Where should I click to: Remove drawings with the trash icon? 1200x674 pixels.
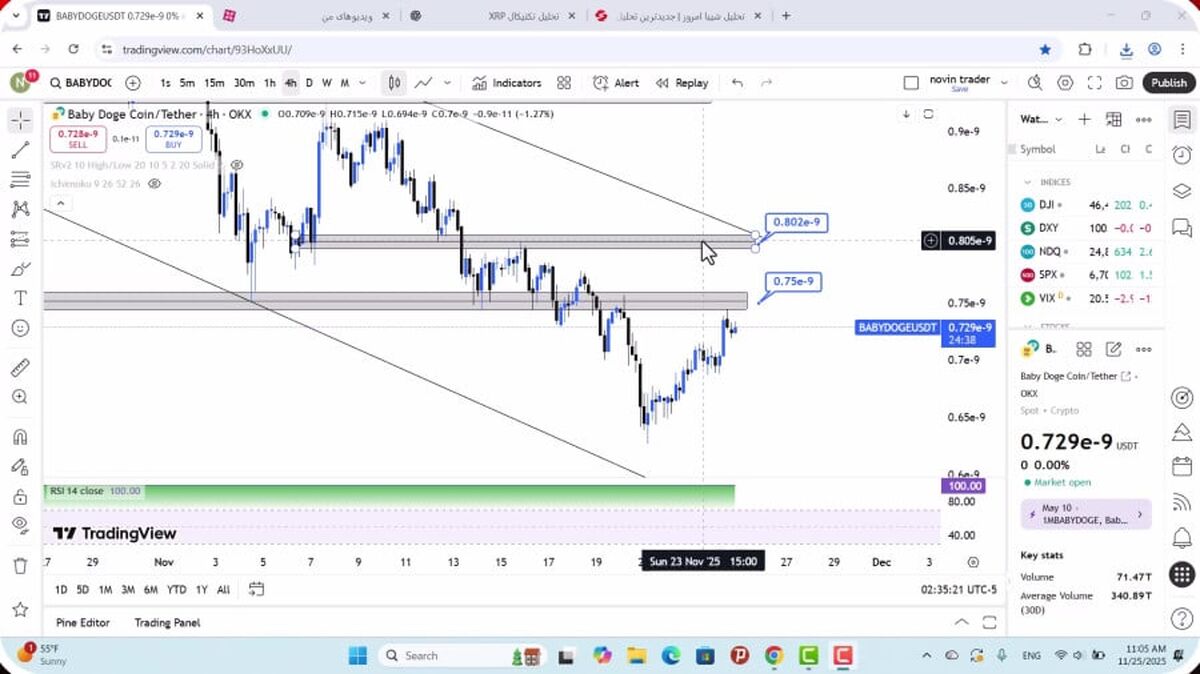(x=20, y=566)
